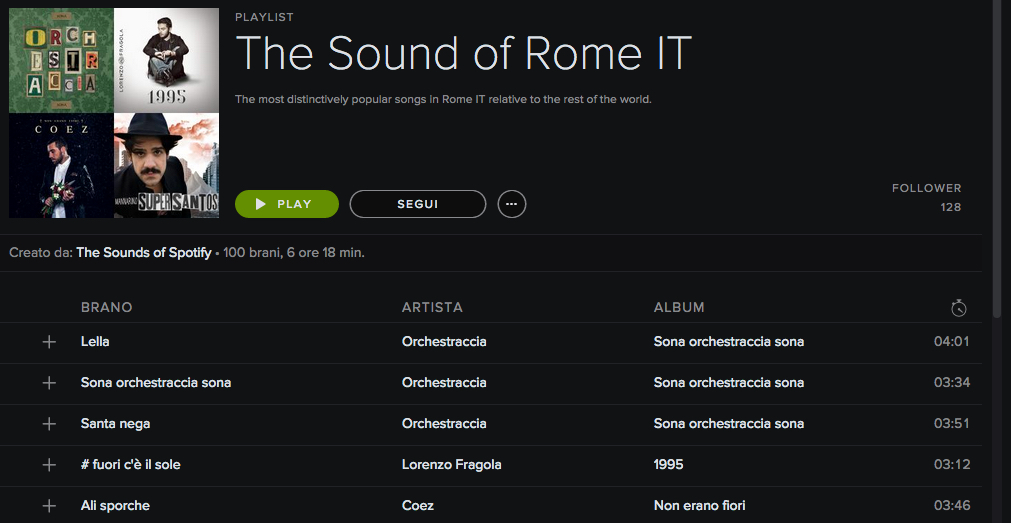The width and height of the screenshot is (1011, 523).
Task: Add the song Lella to library
Action: 49,342
